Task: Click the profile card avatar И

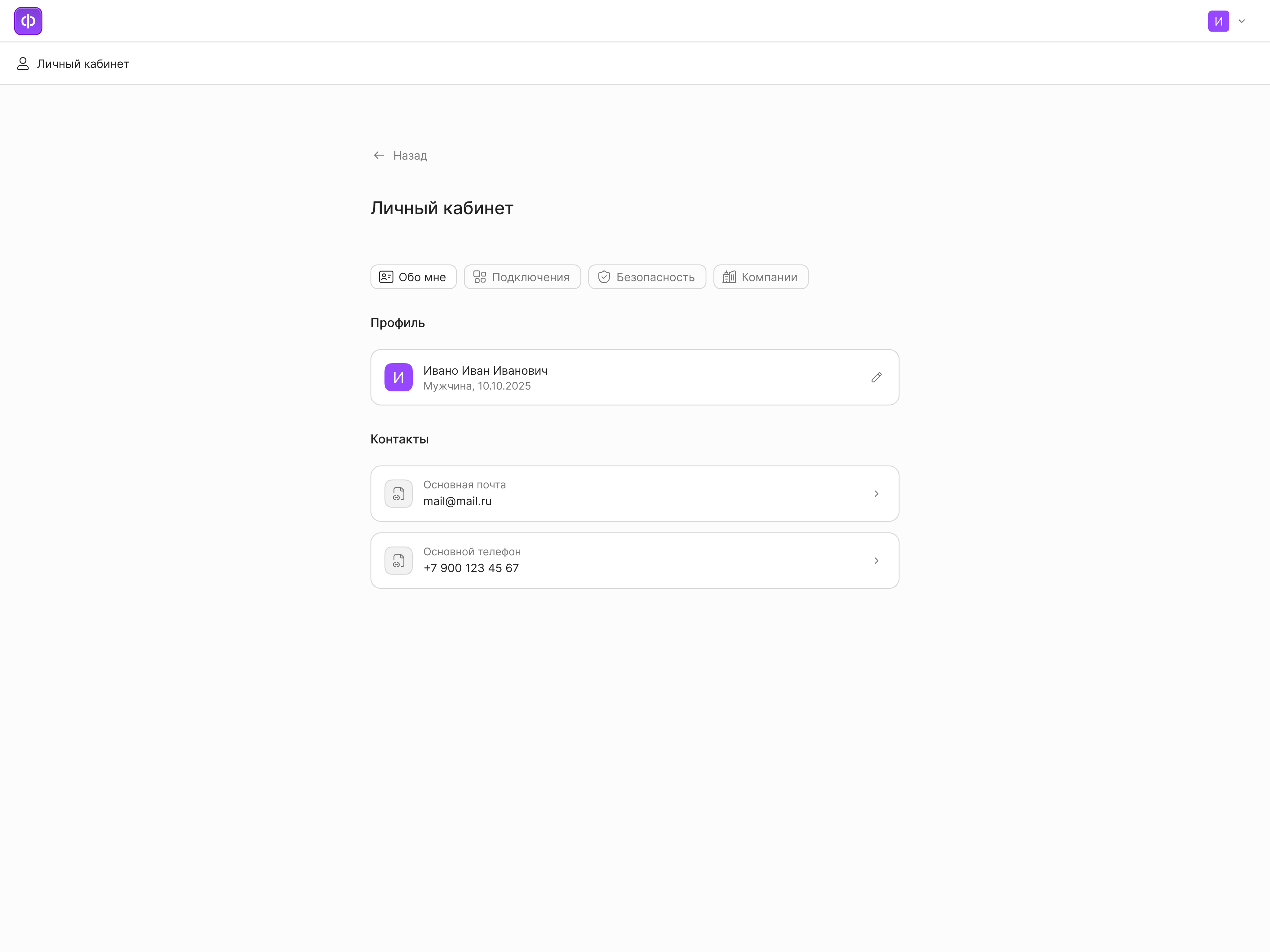Action: 398,377
